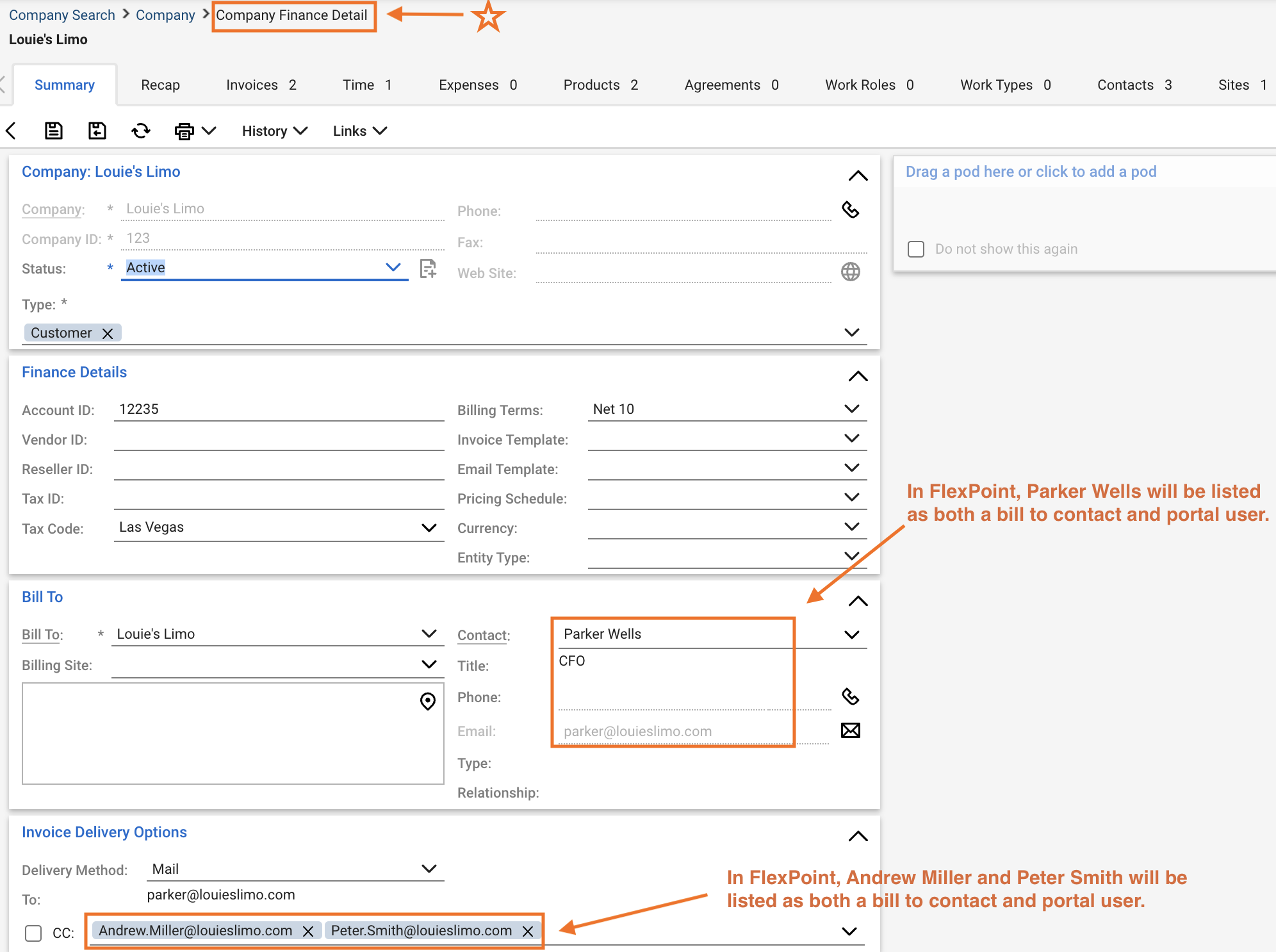Open the Contacts tab

tap(1134, 85)
